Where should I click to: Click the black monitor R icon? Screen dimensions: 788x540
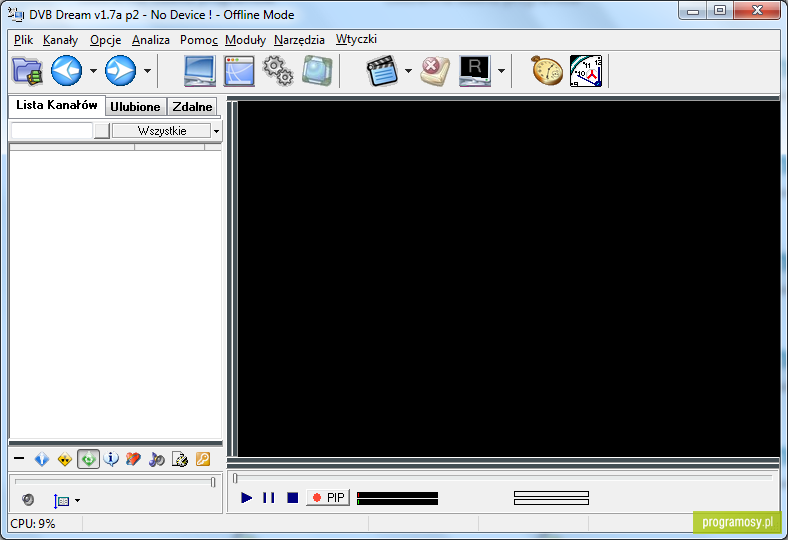coord(475,71)
